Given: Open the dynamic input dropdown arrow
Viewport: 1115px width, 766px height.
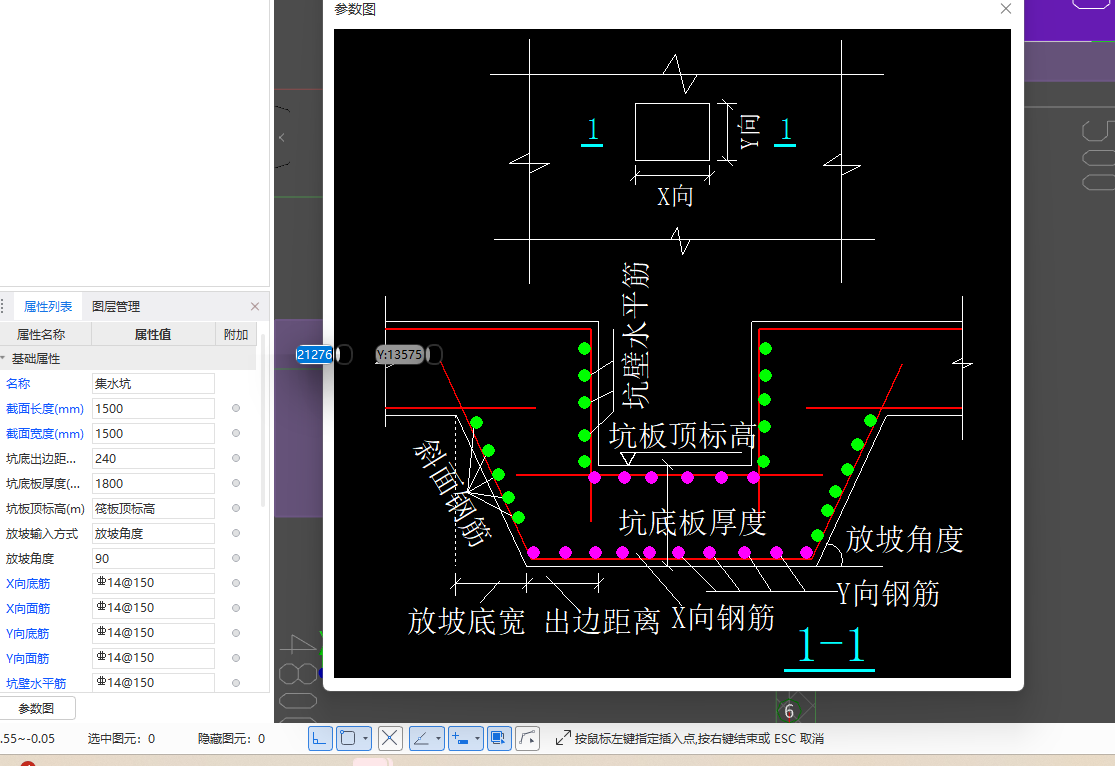Looking at the screenshot, I should [477, 738].
